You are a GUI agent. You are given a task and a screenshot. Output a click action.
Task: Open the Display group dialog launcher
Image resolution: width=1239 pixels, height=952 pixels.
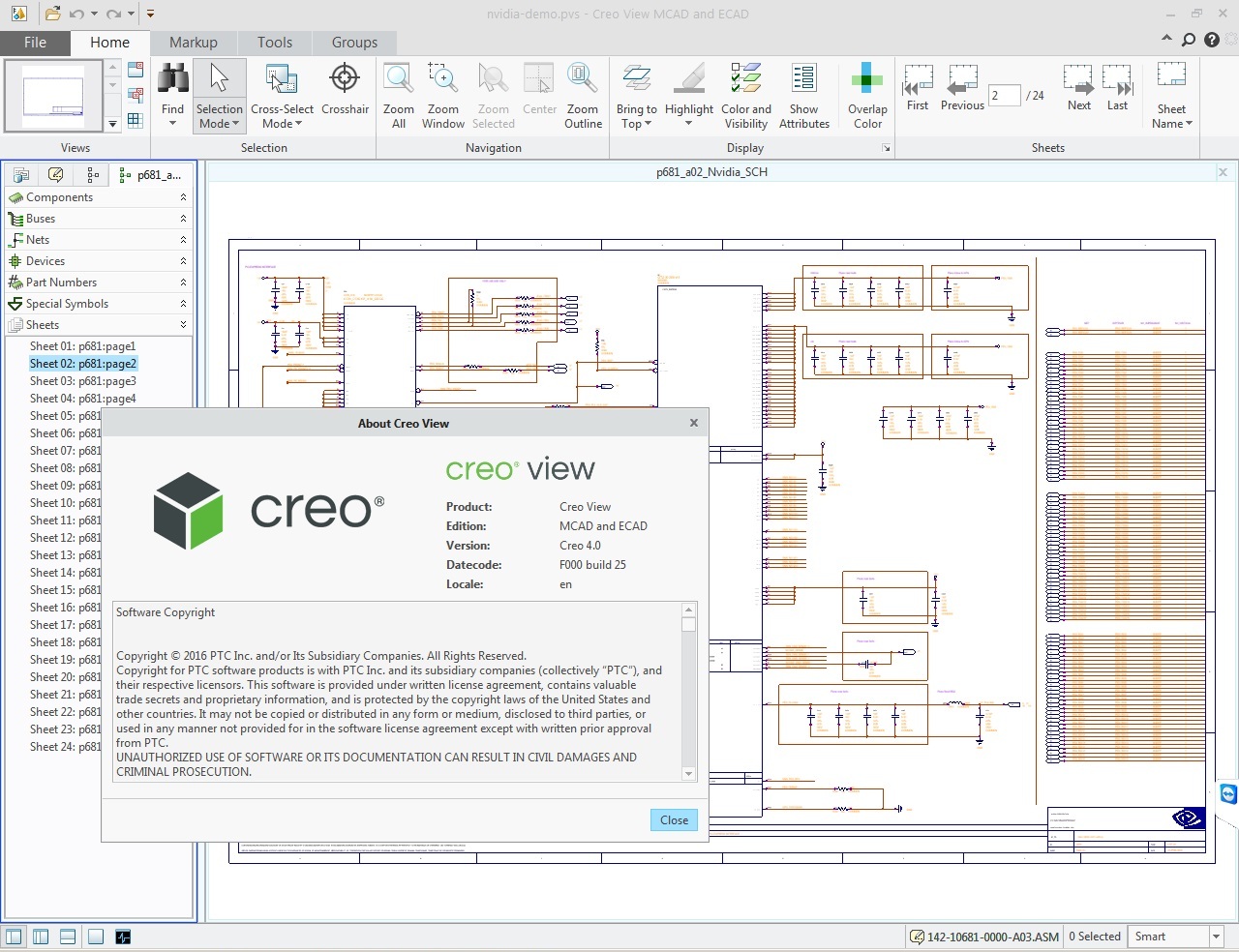pyautogui.click(x=886, y=148)
